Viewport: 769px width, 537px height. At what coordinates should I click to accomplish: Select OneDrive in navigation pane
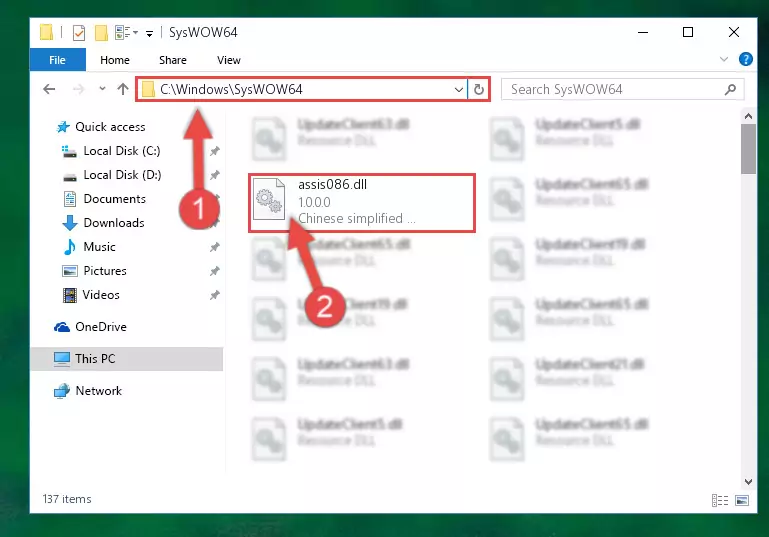pos(101,327)
